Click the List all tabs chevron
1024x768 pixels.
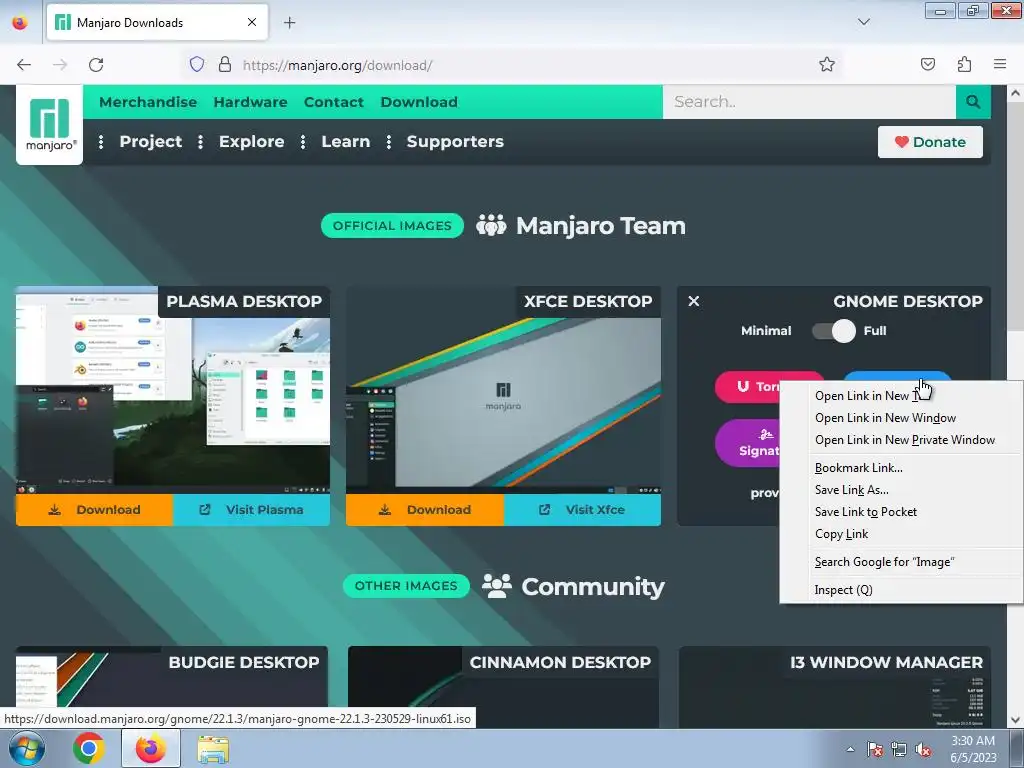[x=863, y=22]
